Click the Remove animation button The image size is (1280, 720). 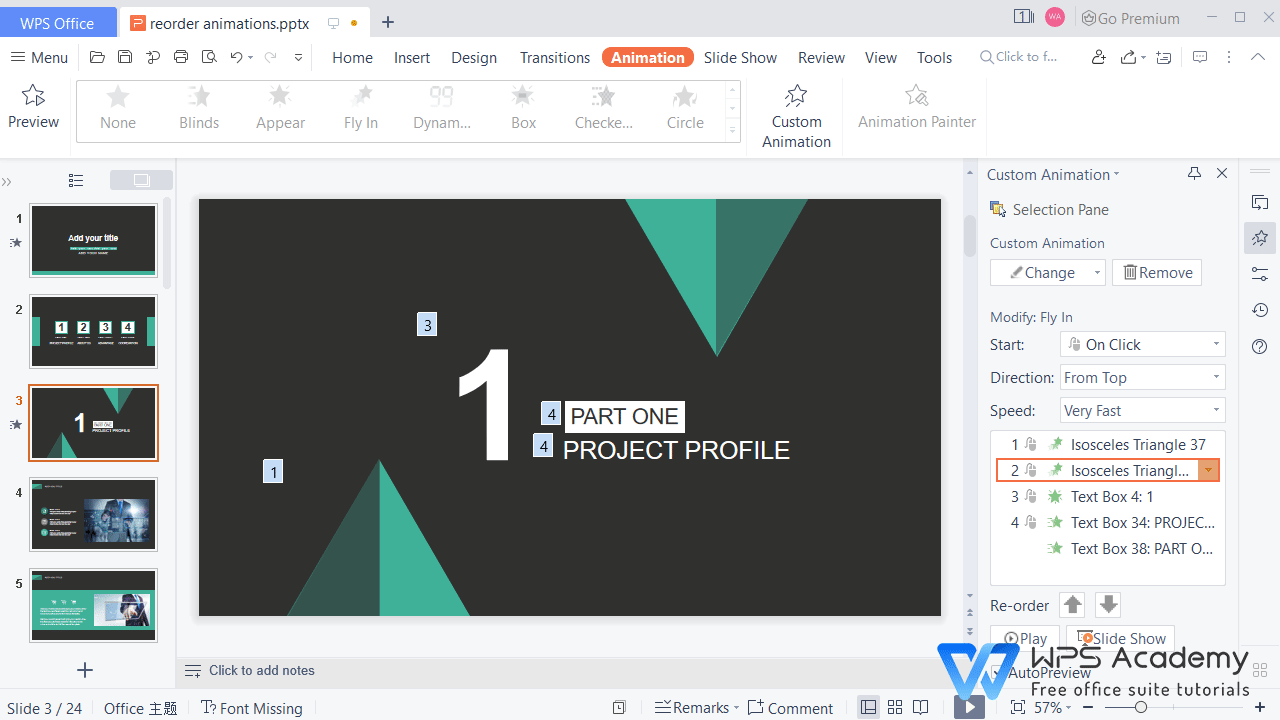tap(1156, 271)
